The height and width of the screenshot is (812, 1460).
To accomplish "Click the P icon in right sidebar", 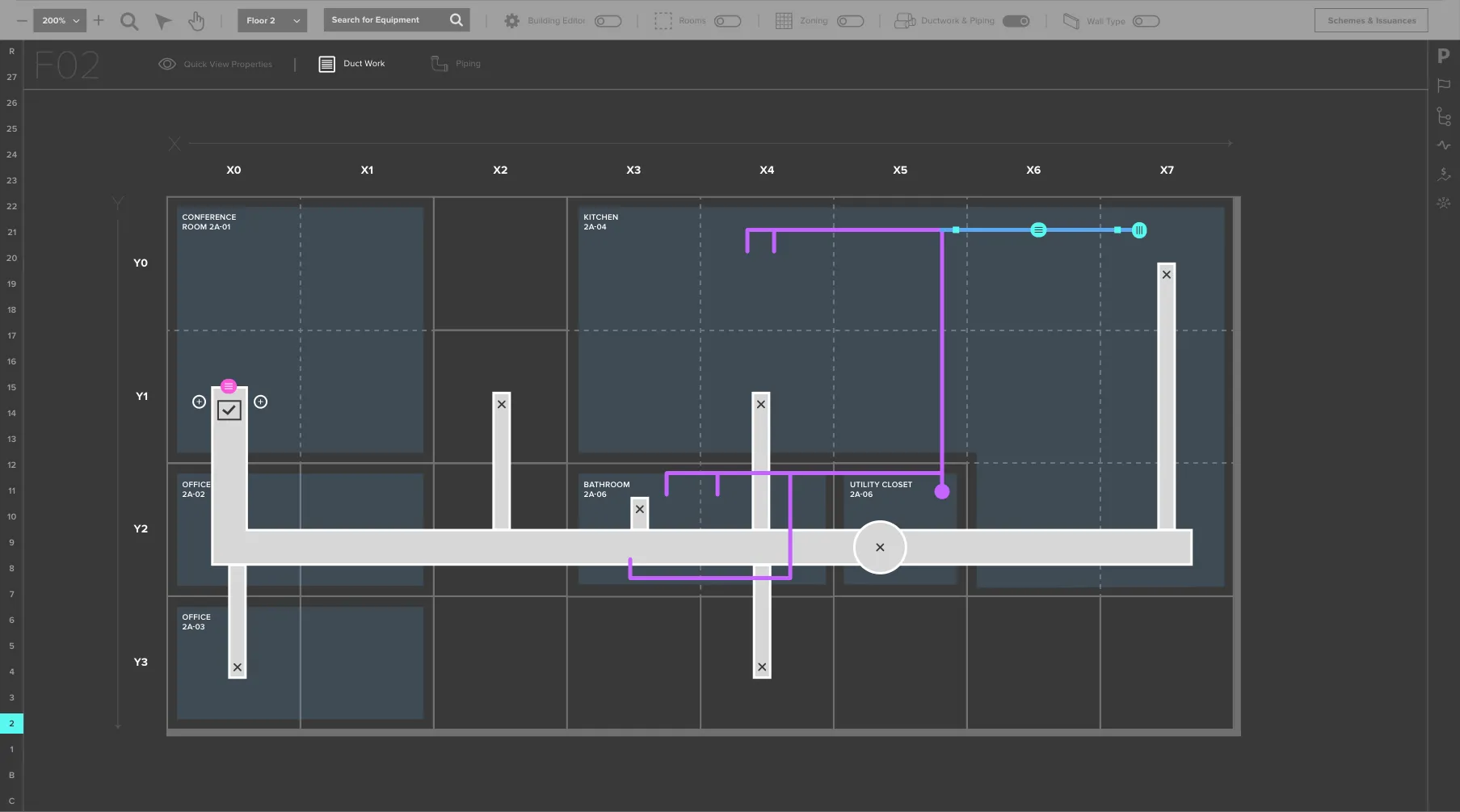I will [1444, 56].
